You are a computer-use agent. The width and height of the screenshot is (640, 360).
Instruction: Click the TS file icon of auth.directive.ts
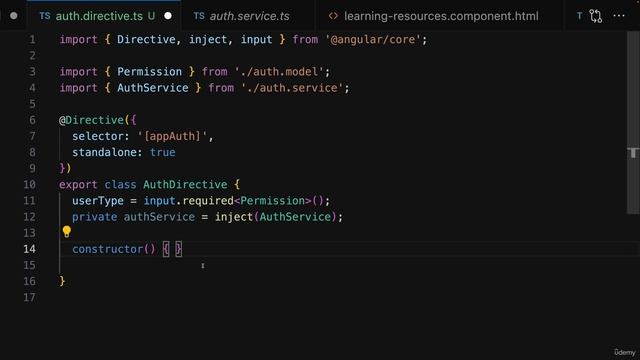coord(44,16)
